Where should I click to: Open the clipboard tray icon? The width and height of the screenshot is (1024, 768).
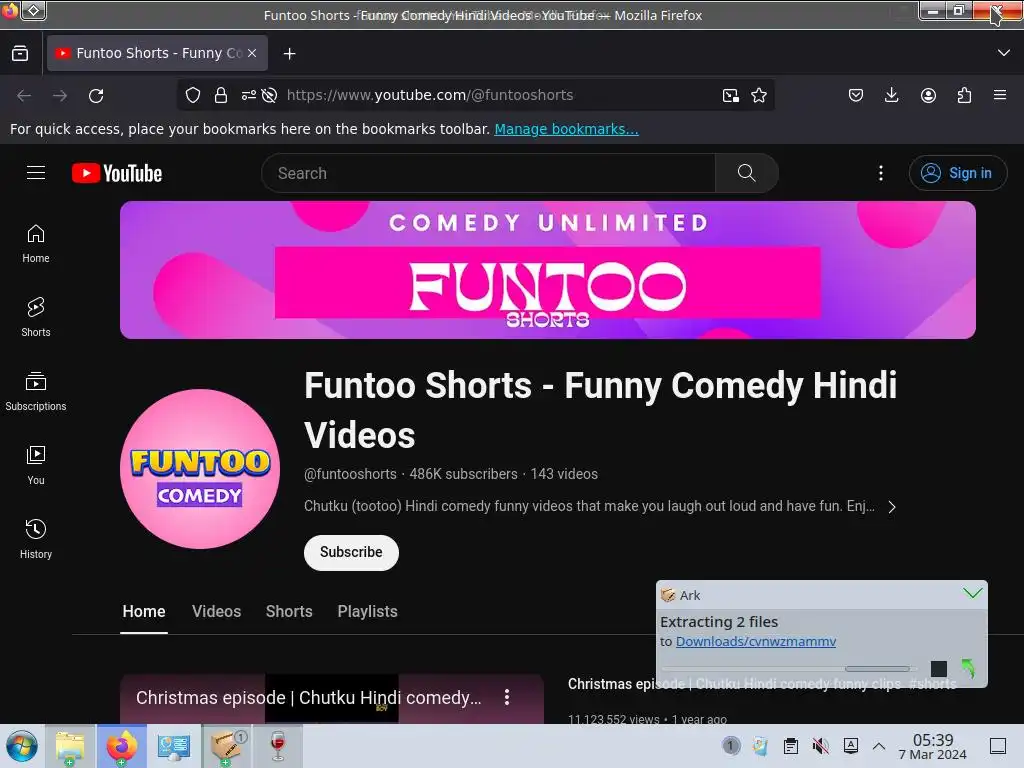point(790,746)
